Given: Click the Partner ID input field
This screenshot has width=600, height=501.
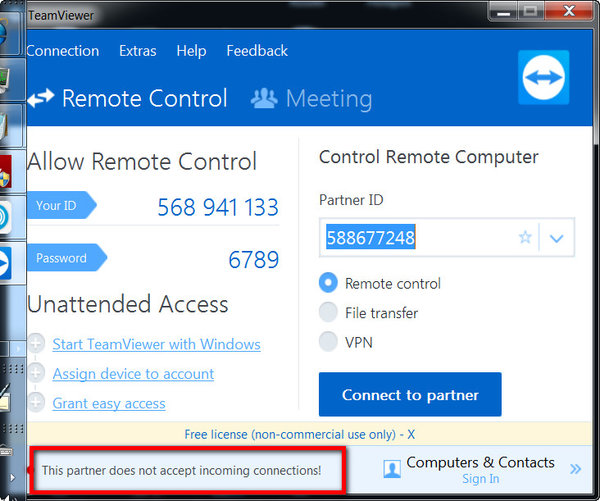Looking at the screenshot, I should [x=420, y=238].
